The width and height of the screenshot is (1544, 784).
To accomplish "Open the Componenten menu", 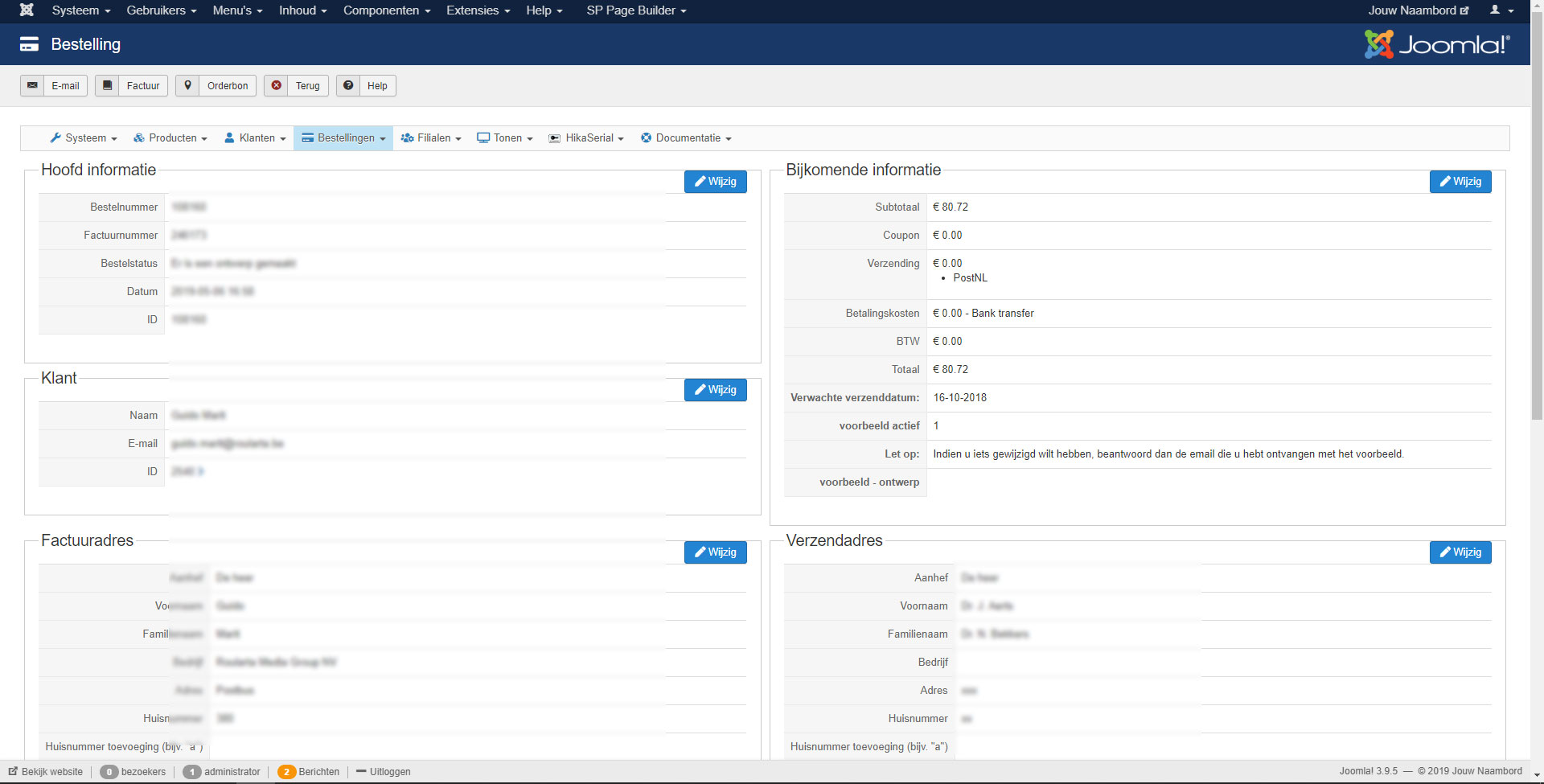I will click(x=387, y=10).
